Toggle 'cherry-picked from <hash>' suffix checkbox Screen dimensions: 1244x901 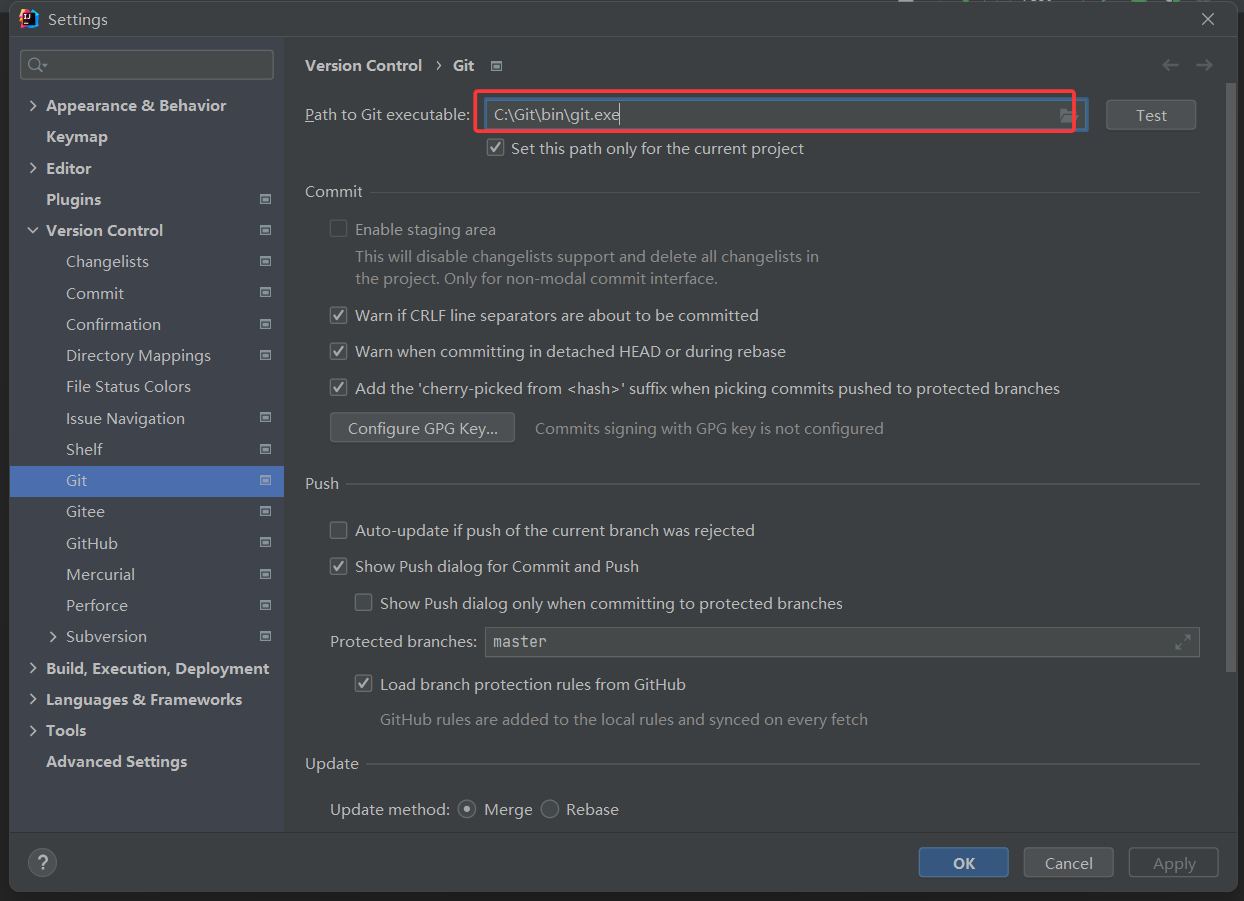coord(339,388)
